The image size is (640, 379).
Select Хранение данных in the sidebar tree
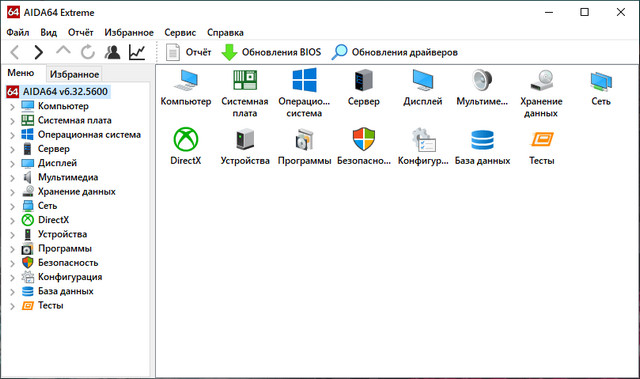click(x=77, y=192)
